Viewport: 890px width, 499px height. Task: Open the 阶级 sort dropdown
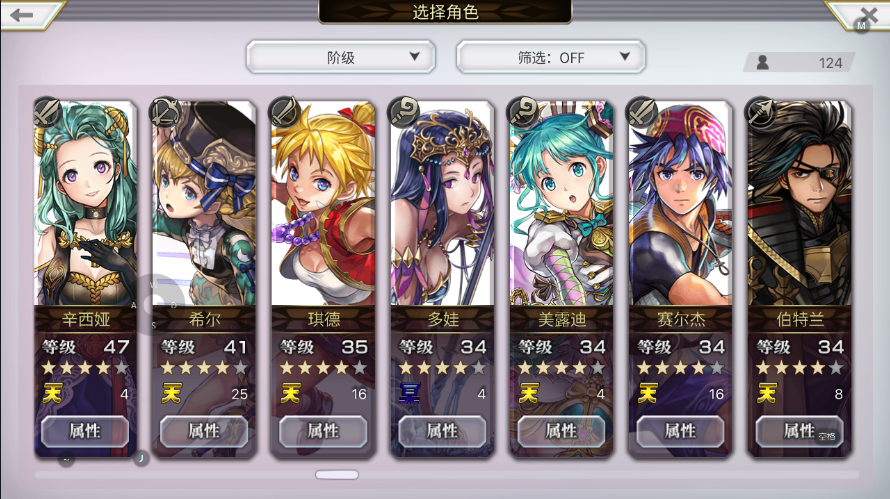[341, 57]
